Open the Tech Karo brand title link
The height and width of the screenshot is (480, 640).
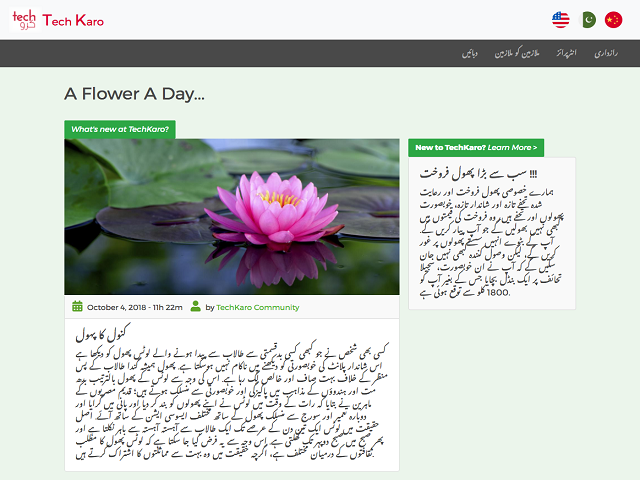pyautogui.click(x=73, y=20)
